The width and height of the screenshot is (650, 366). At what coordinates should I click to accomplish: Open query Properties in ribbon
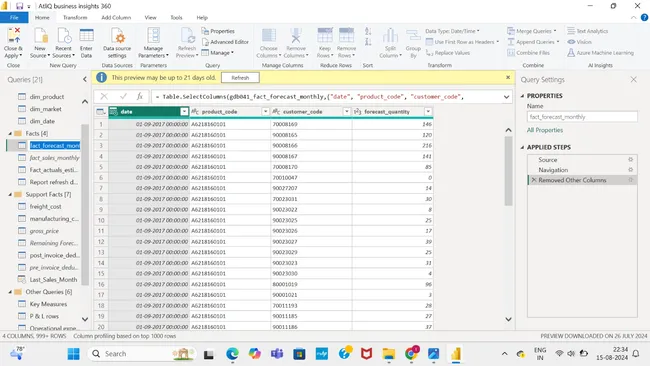[218, 31]
